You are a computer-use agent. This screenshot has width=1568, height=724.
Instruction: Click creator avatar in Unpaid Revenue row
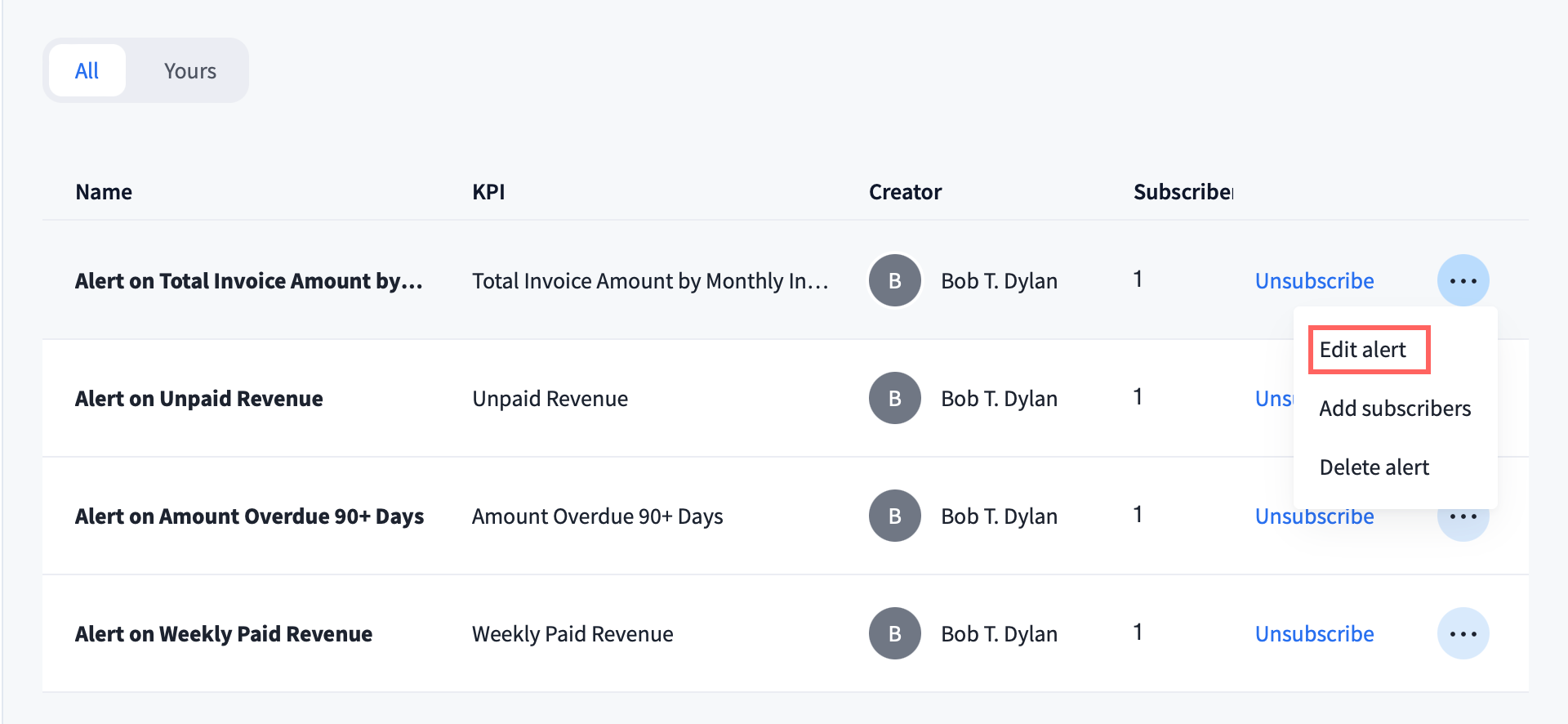[x=894, y=398]
